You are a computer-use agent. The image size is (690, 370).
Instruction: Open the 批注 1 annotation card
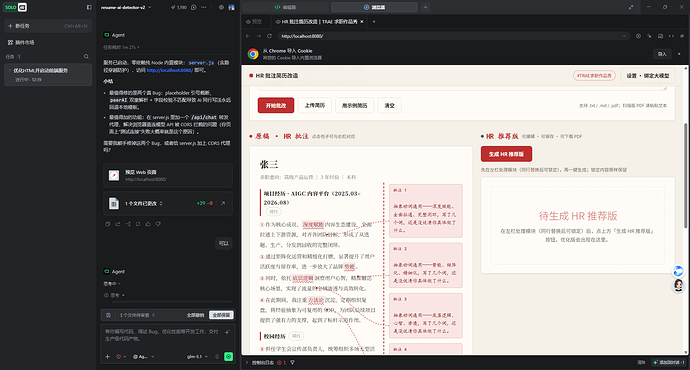tap(426, 211)
